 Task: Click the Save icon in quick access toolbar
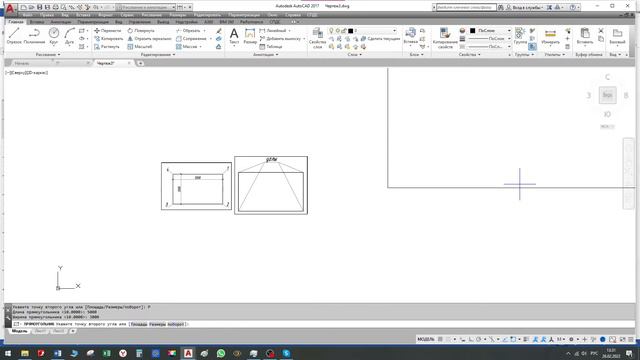[40, 7]
